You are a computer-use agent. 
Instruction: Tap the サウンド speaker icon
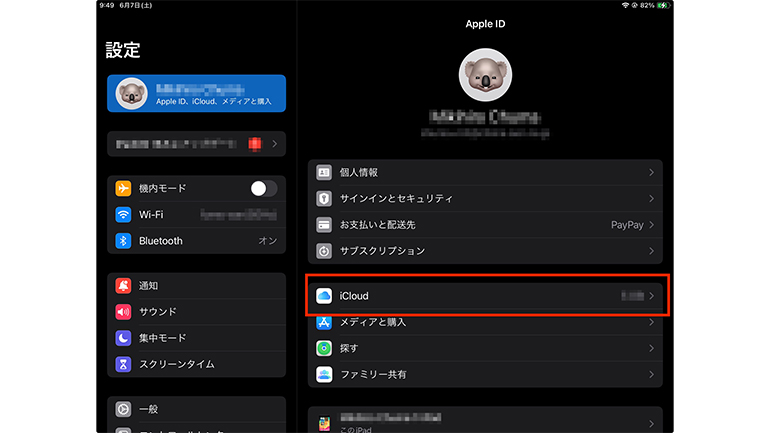click(x=123, y=311)
